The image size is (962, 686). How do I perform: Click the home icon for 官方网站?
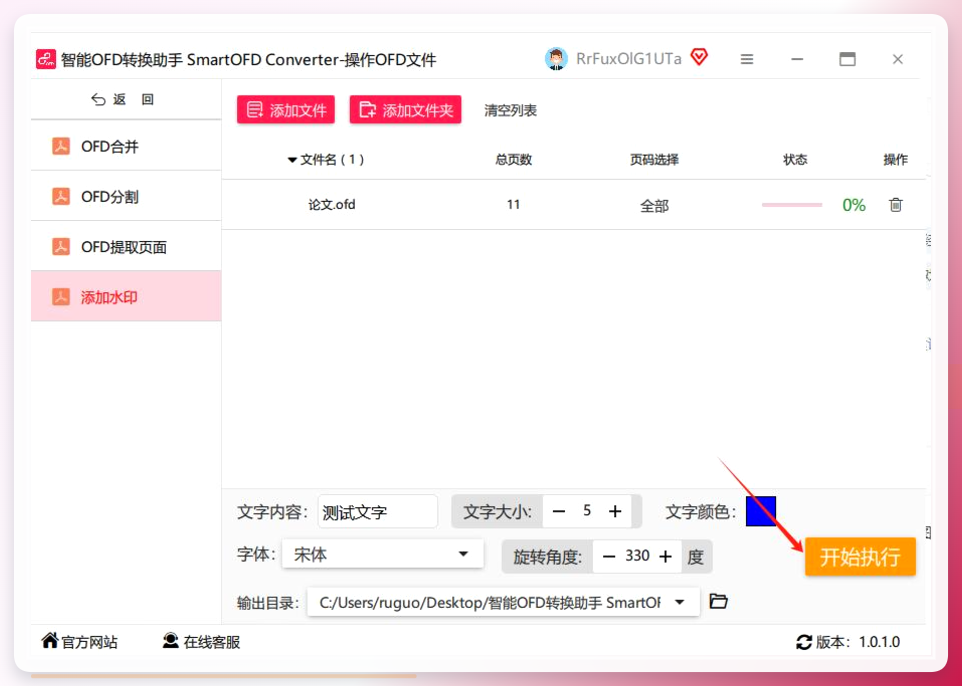pyautogui.click(x=50, y=641)
